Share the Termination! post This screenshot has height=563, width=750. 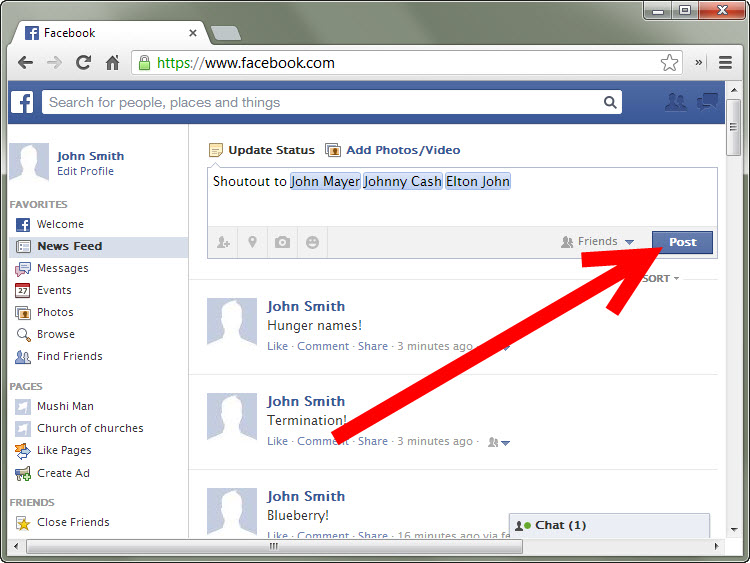pos(373,441)
